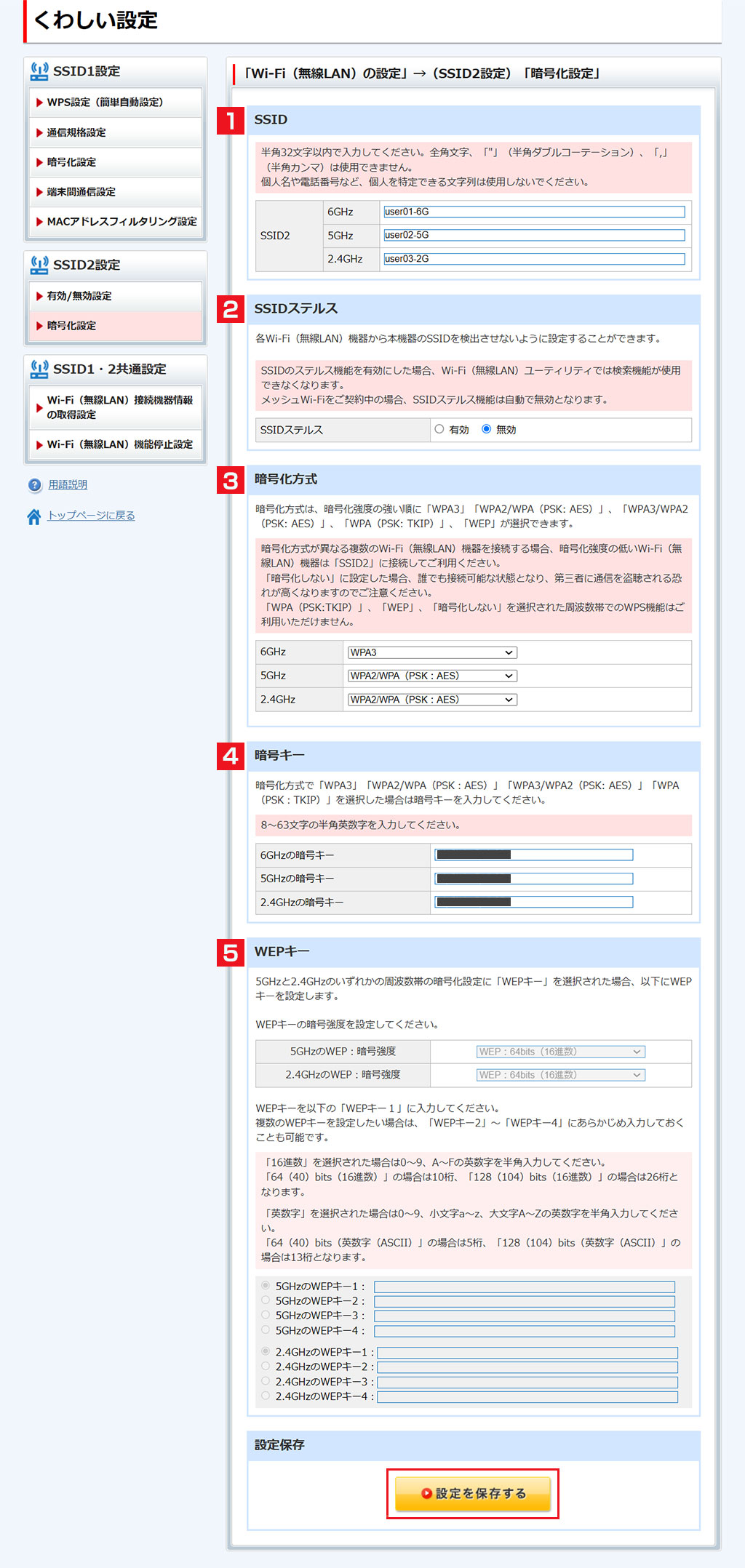Click the 5GHzのWEPキー2 text field
745x1568 pixels.
(x=525, y=1302)
